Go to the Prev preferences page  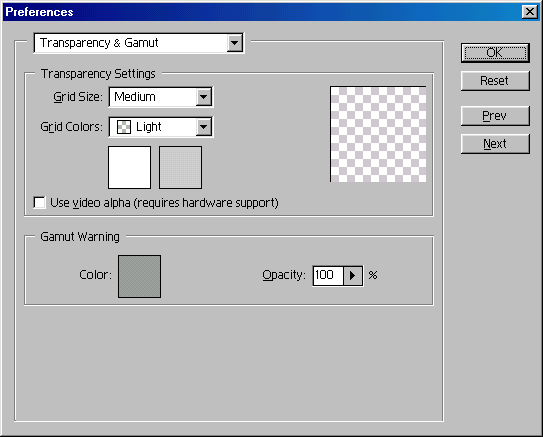(495, 116)
